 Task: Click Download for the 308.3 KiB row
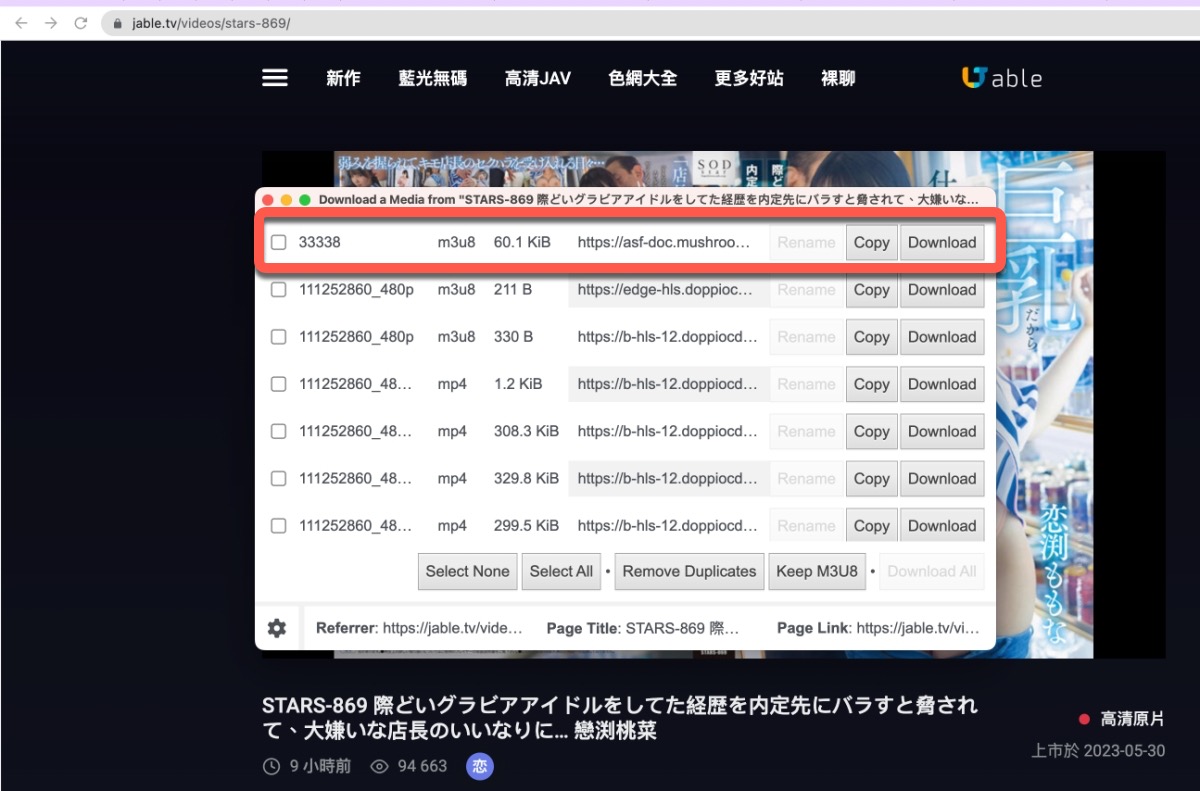[942, 431]
